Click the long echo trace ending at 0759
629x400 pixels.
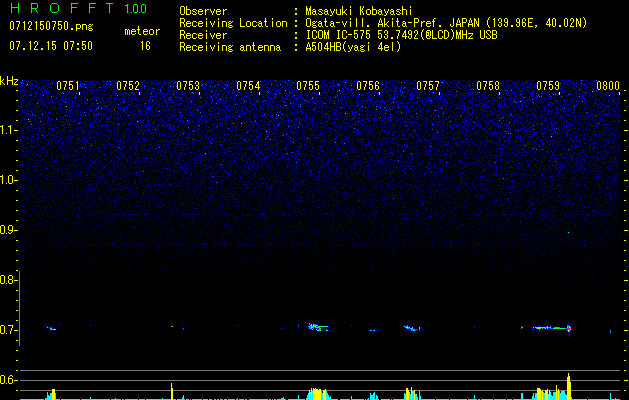point(552,328)
